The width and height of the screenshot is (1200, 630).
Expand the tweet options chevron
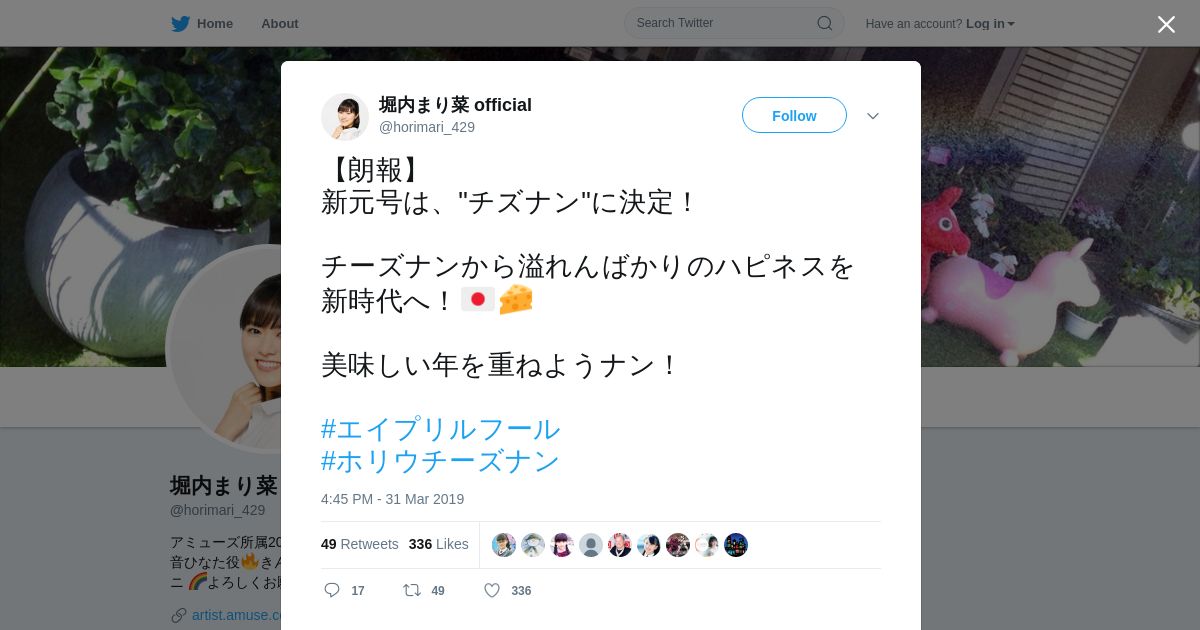tap(873, 116)
